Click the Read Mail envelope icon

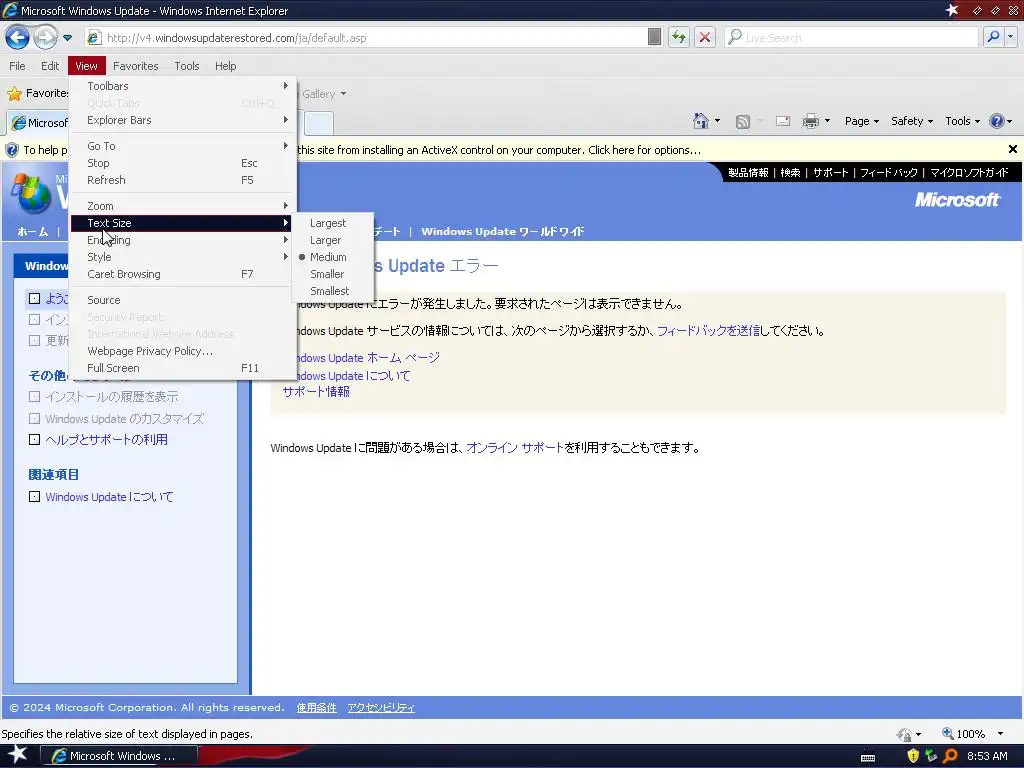pos(783,121)
